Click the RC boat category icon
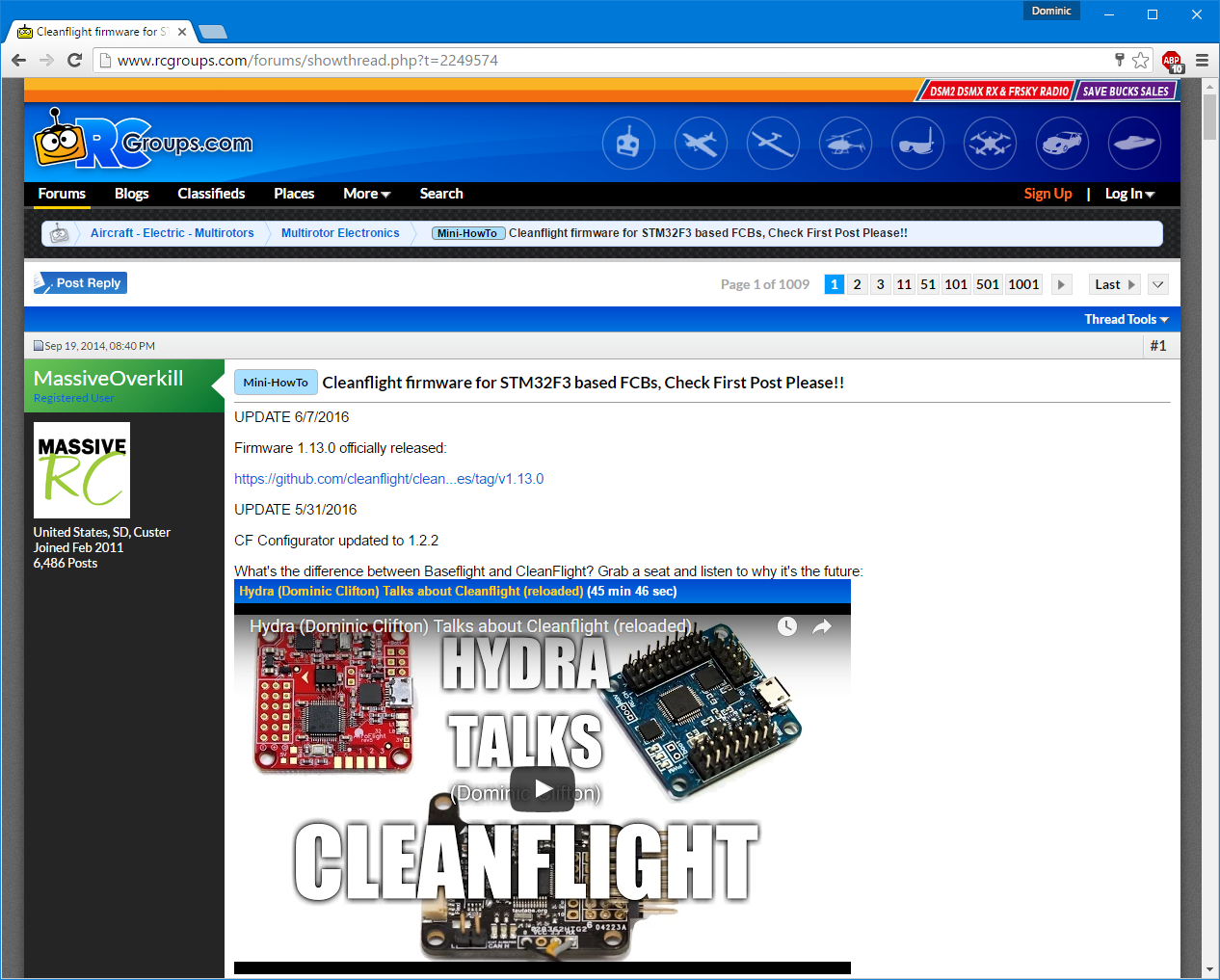This screenshot has width=1220, height=980. (x=1134, y=144)
